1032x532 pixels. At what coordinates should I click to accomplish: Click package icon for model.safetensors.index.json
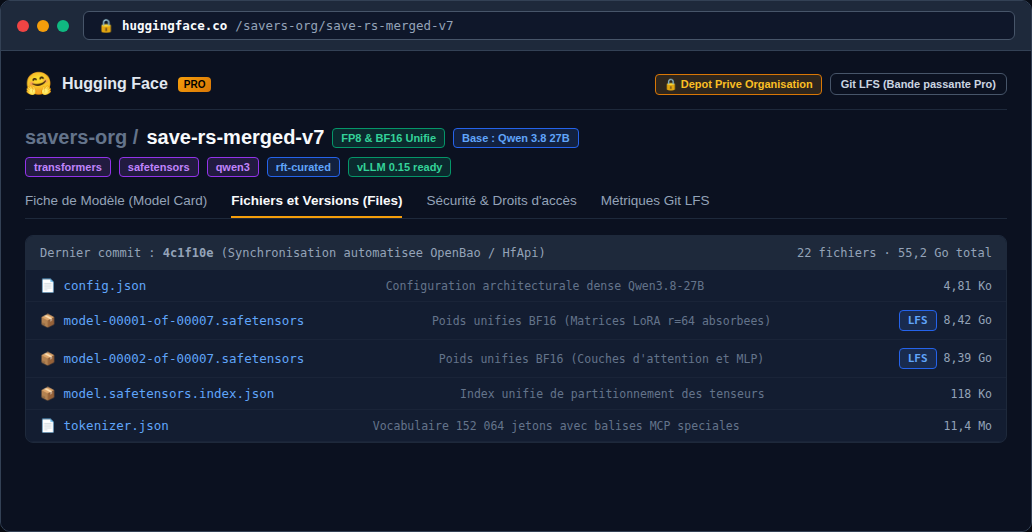pyautogui.click(x=47, y=394)
